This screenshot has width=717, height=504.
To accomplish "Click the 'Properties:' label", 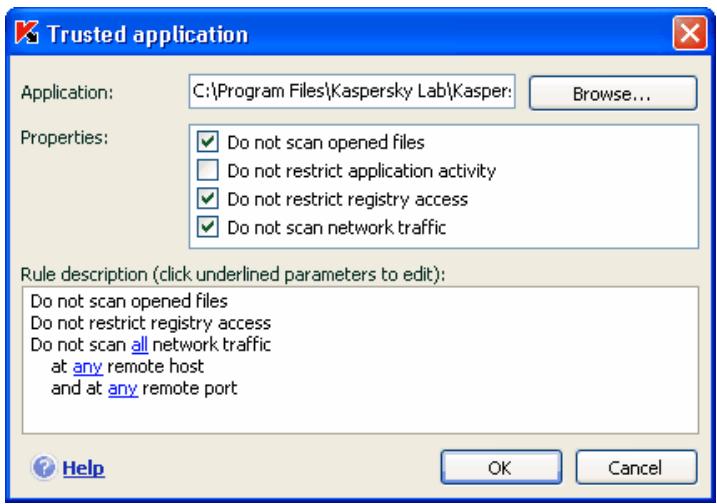I will tap(64, 137).
